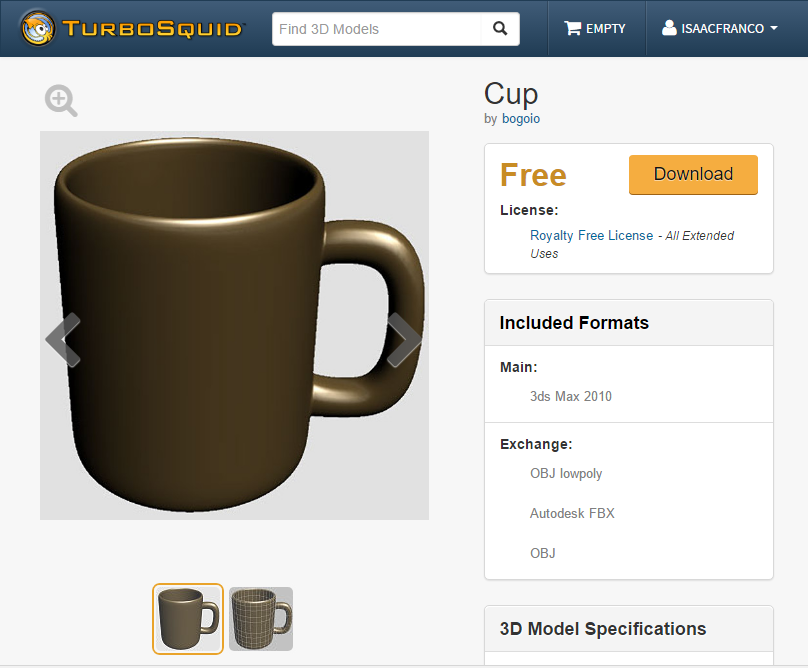Open the Royalty Free License link
808x668 pixels.
coord(592,236)
